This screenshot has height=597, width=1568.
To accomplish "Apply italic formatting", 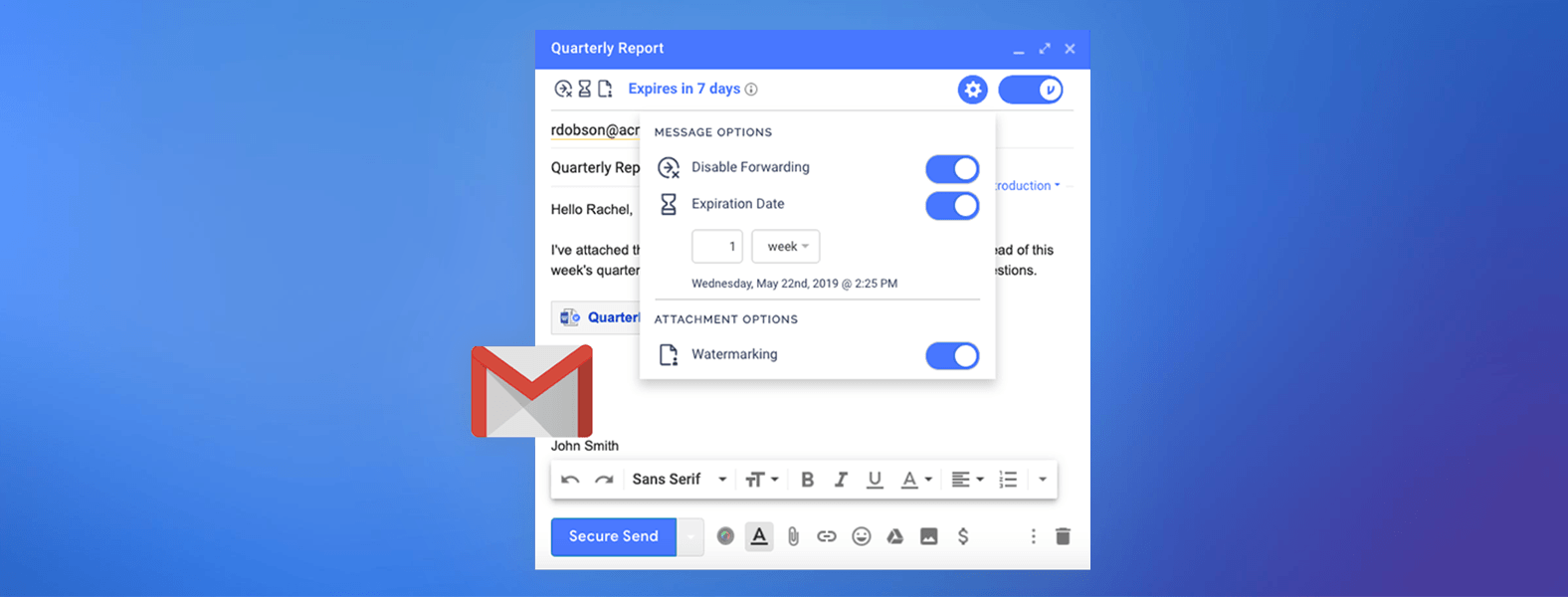I will coord(841,480).
